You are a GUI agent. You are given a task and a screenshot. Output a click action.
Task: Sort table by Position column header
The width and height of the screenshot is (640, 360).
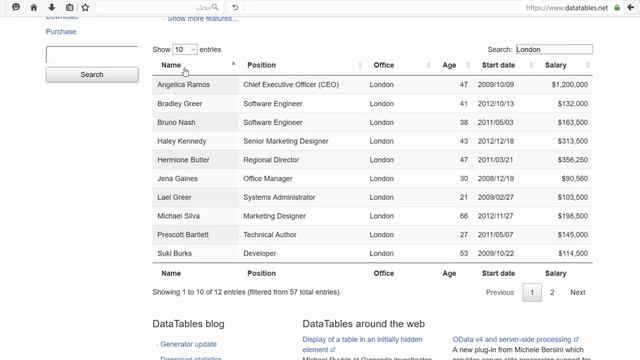301,65
